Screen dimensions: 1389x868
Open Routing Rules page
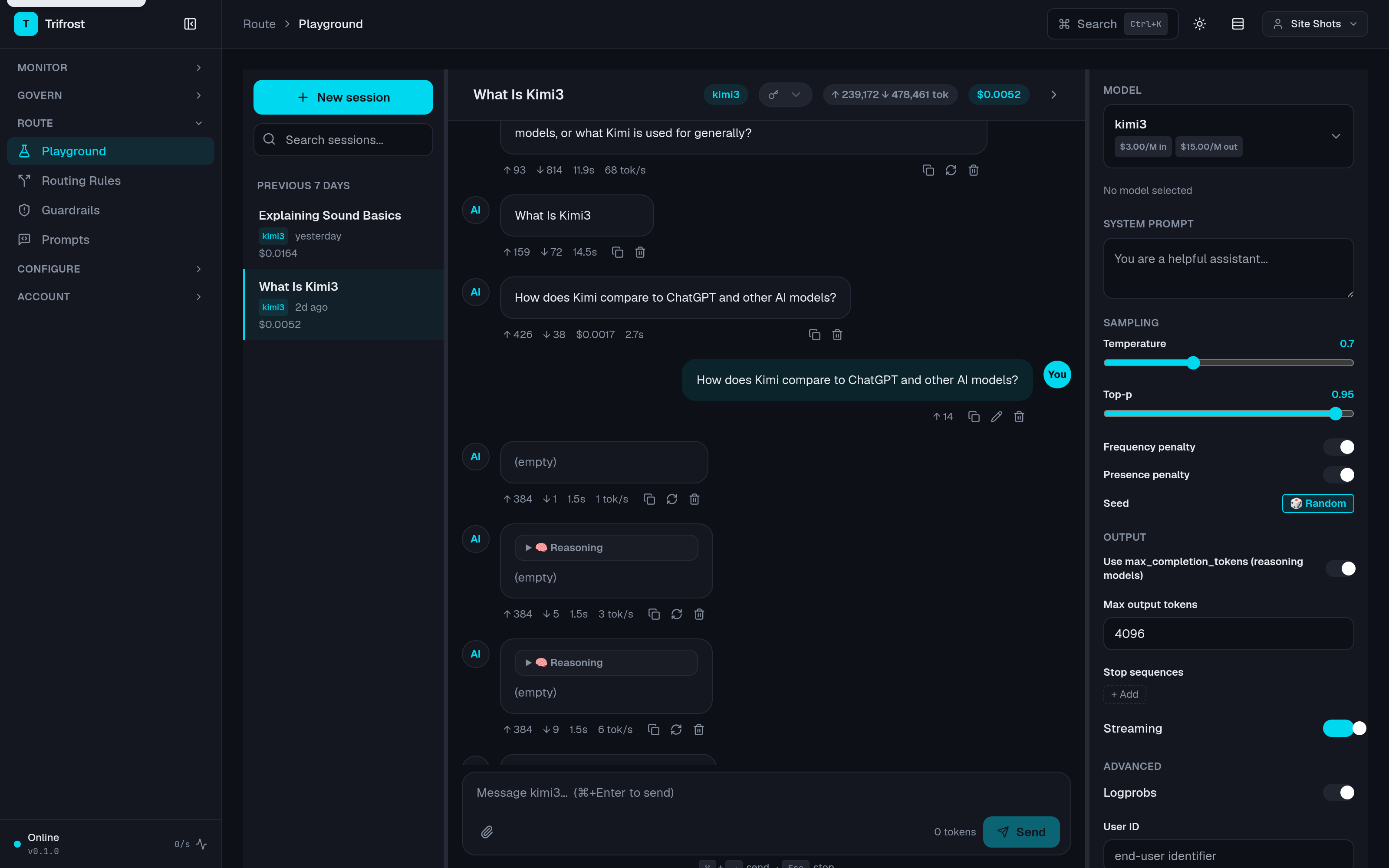pyautogui.click(x=110, y=180)
